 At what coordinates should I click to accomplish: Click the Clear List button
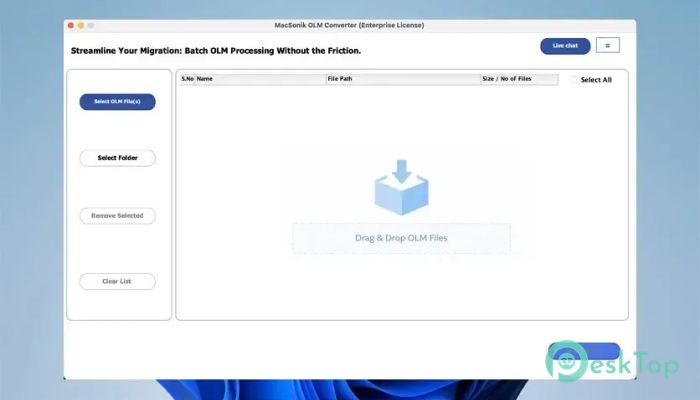(x=117, y=281)
